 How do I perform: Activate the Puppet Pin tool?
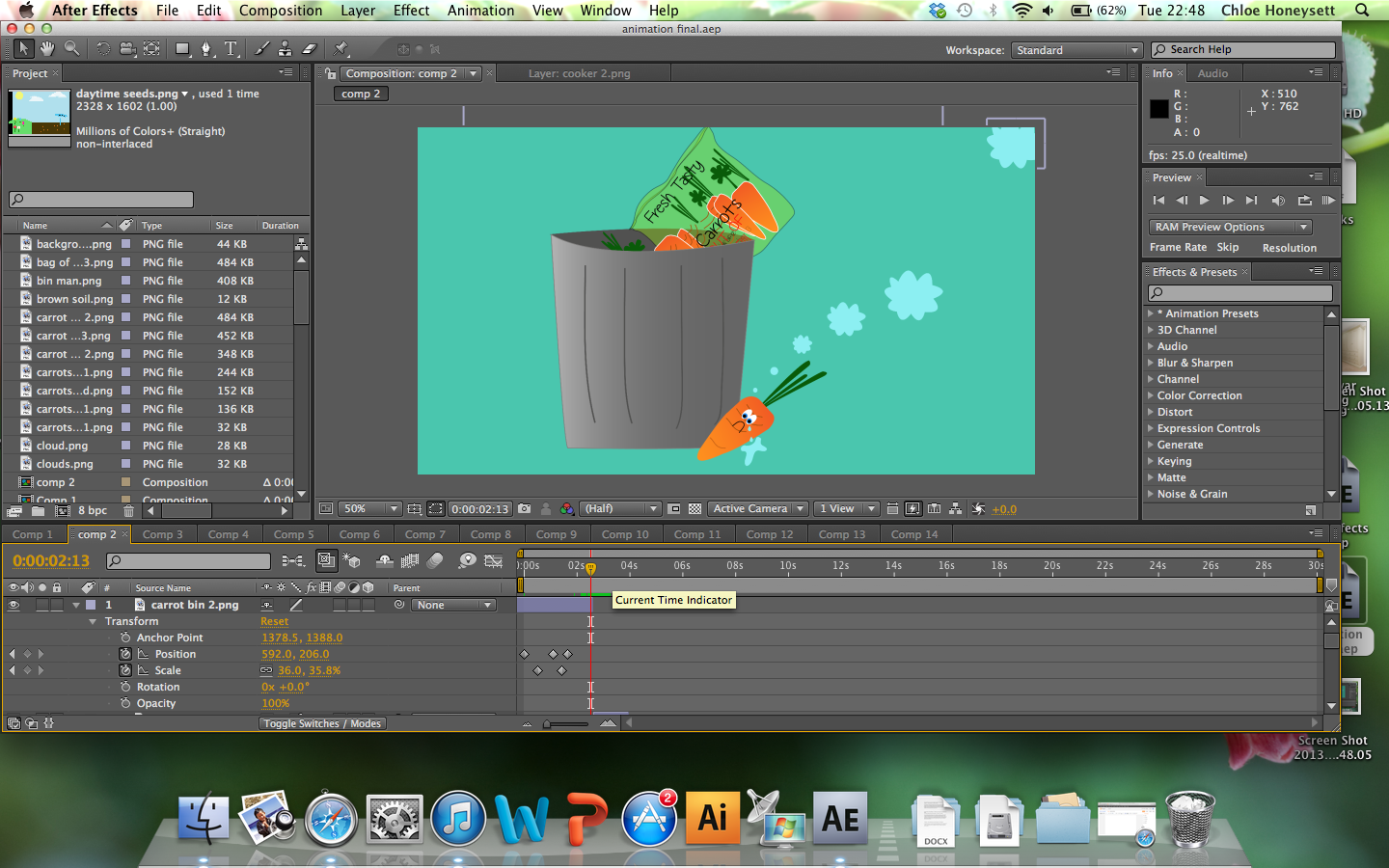coord(340,49)
